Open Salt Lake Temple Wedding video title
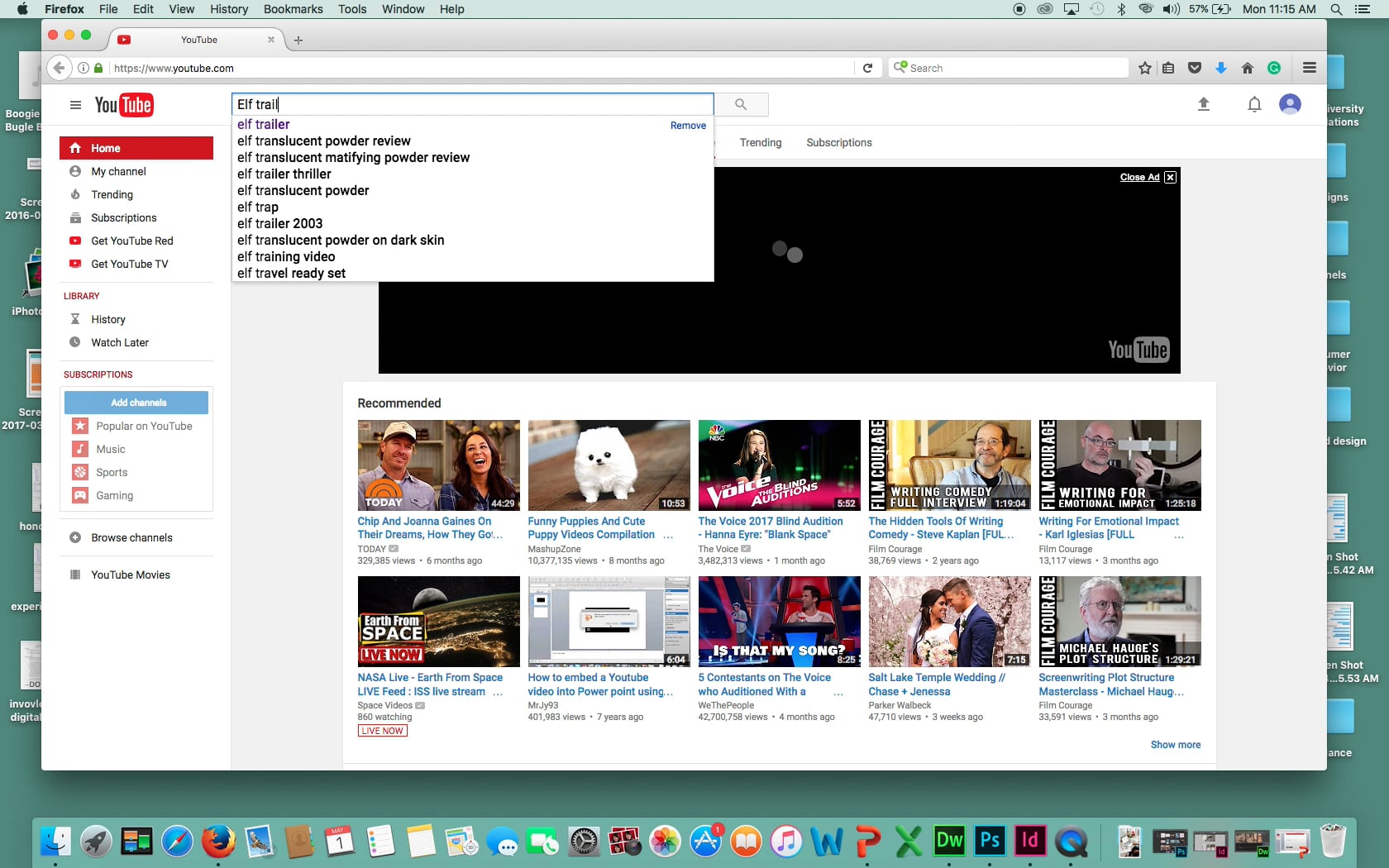This screenshot has width=1389, height=868. [937, 684]
